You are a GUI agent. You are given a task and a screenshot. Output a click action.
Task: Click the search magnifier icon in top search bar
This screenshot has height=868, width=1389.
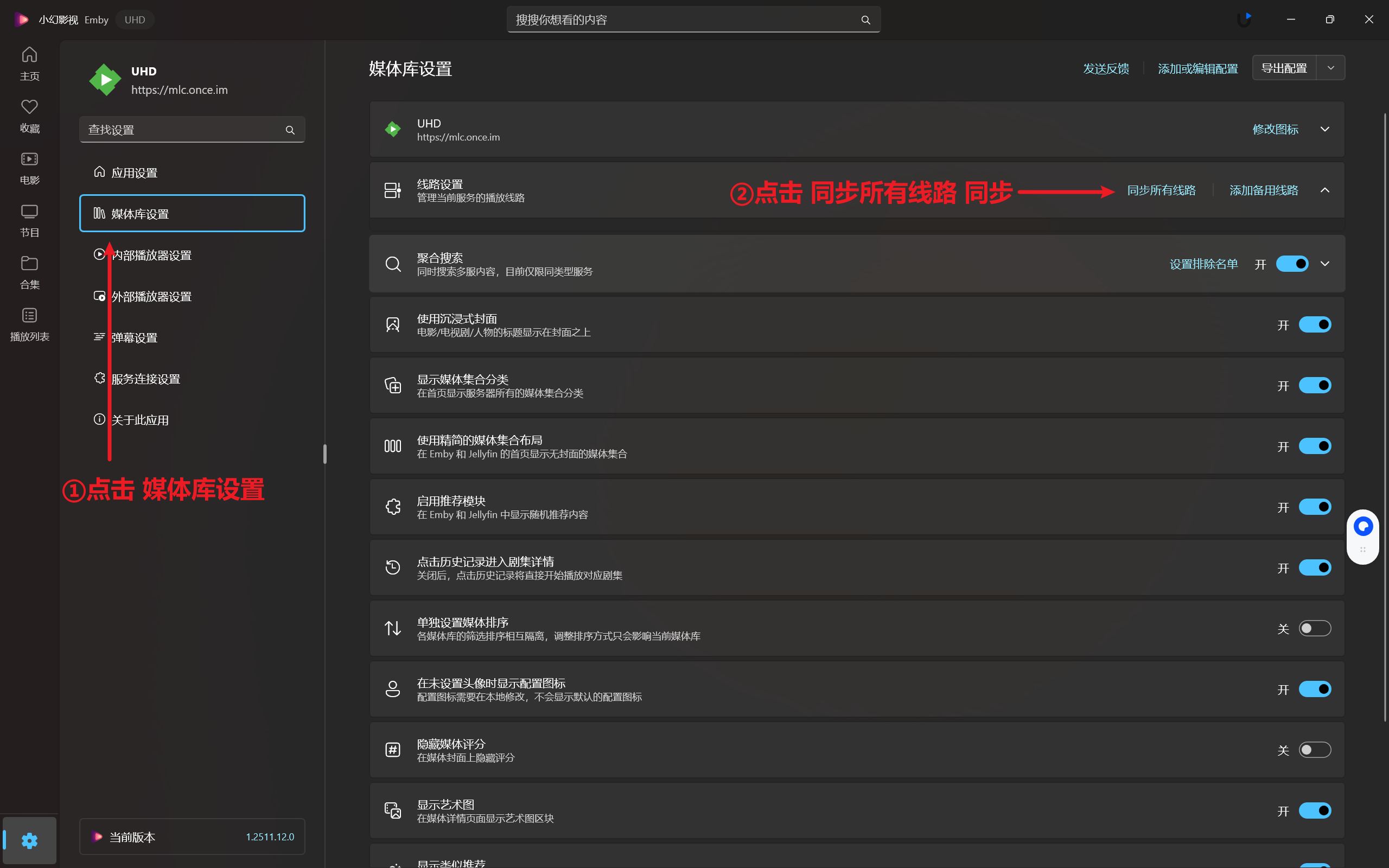(865, 20)
